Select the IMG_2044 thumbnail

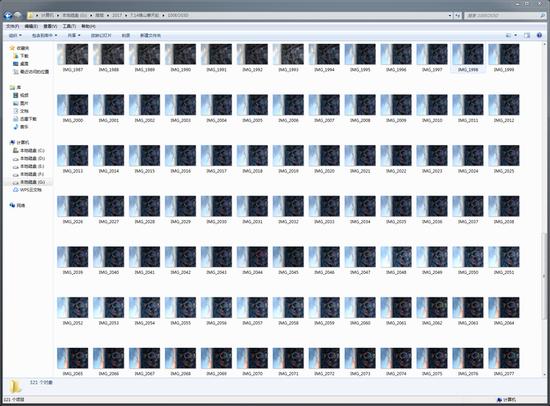coord(252,260)
